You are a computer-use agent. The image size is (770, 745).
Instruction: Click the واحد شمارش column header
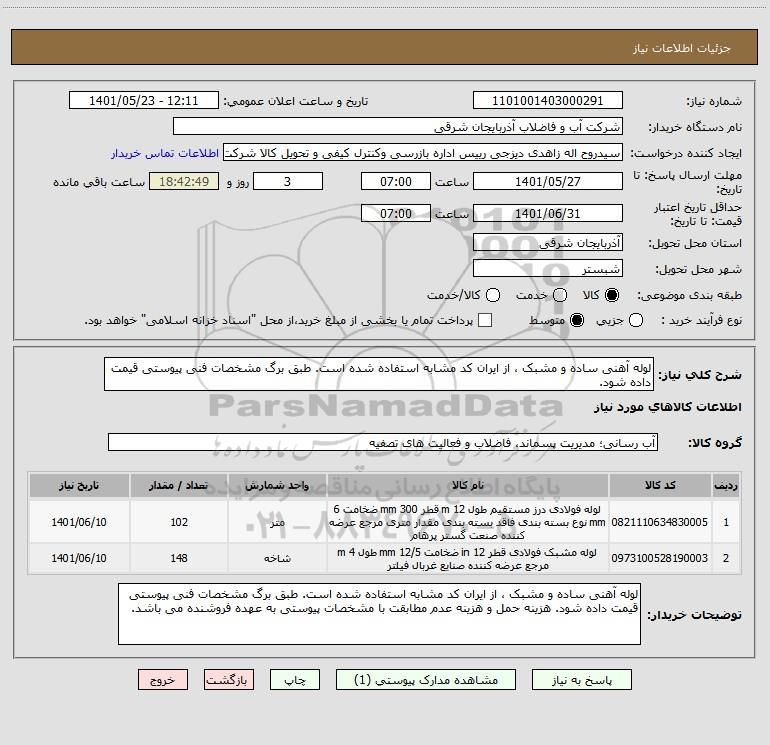pyautogui.click(x=277, y=485)
